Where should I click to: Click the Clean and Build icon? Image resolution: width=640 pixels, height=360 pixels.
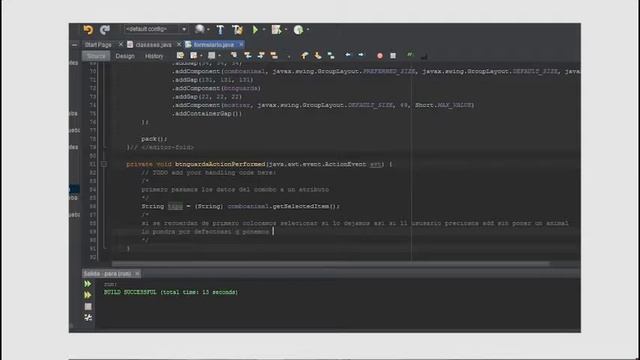pos(238,29)
